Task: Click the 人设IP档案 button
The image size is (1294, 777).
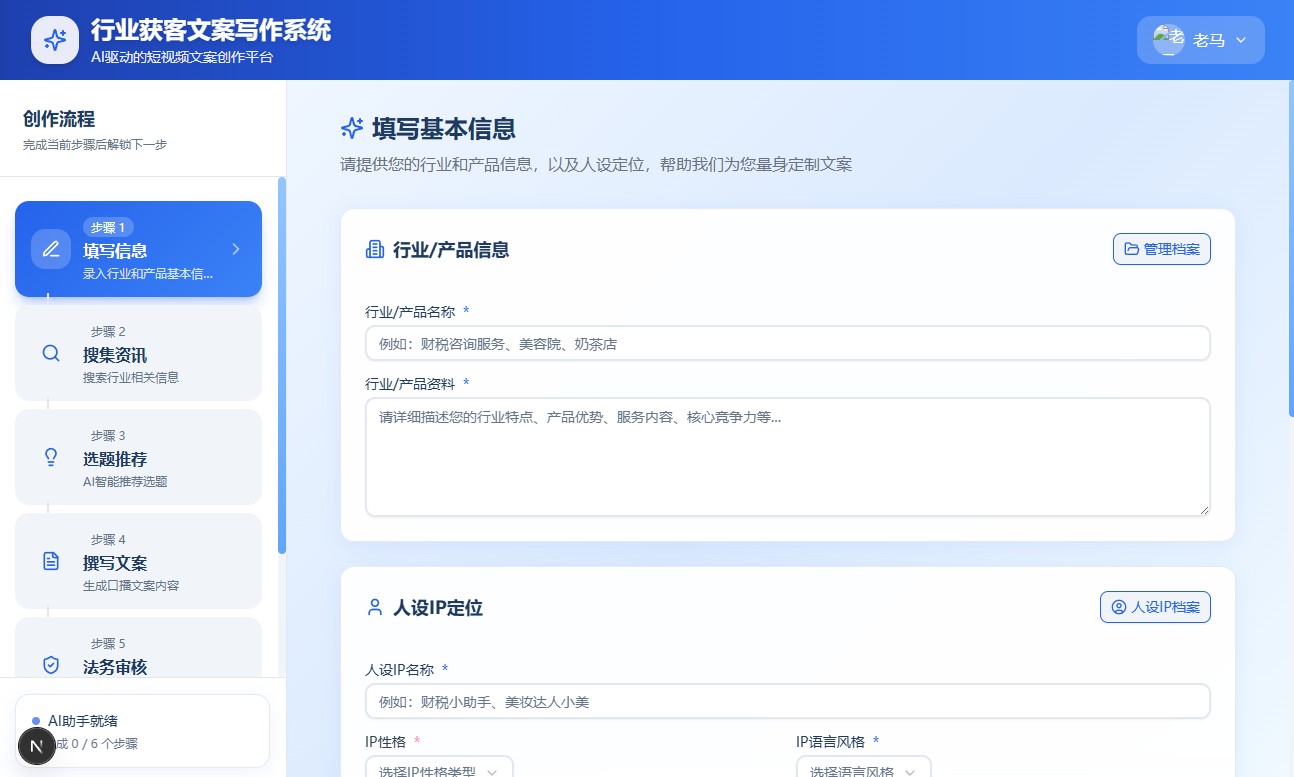Action: 1155,607
